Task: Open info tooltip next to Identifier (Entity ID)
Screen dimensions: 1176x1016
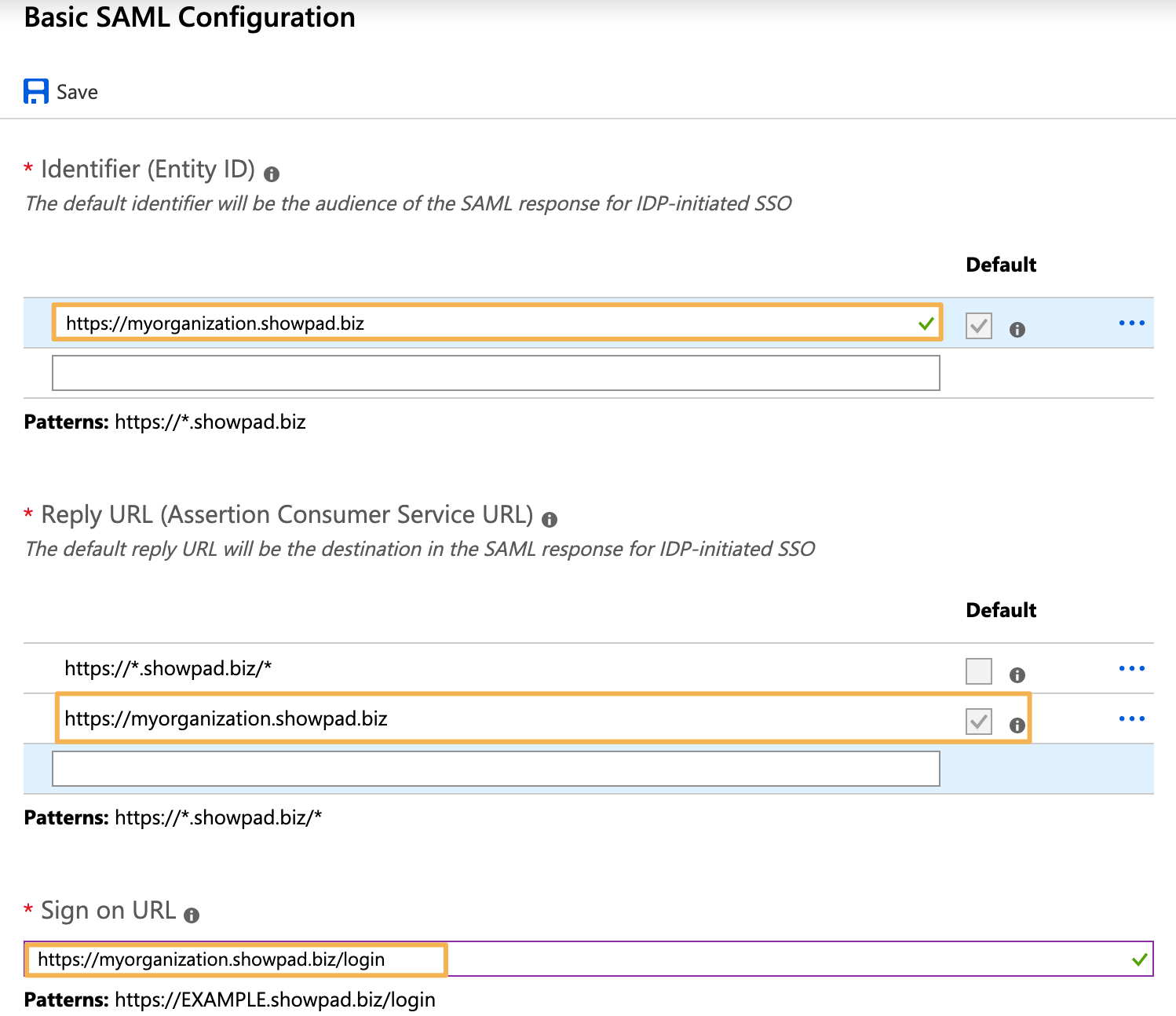Action: [272, 174]
